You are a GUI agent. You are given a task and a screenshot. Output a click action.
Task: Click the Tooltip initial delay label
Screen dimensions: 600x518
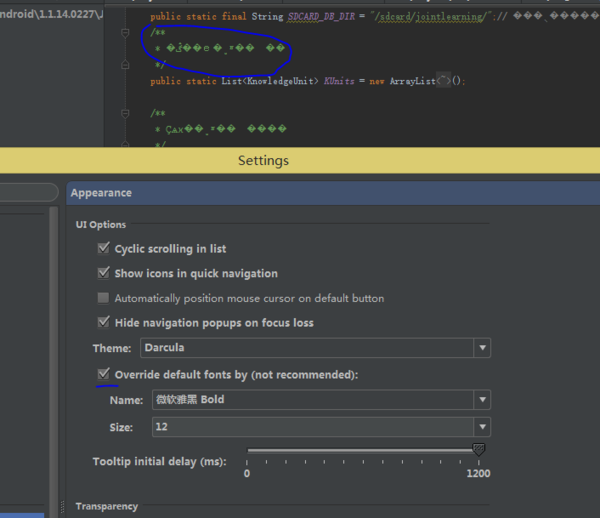pos(160,462)
